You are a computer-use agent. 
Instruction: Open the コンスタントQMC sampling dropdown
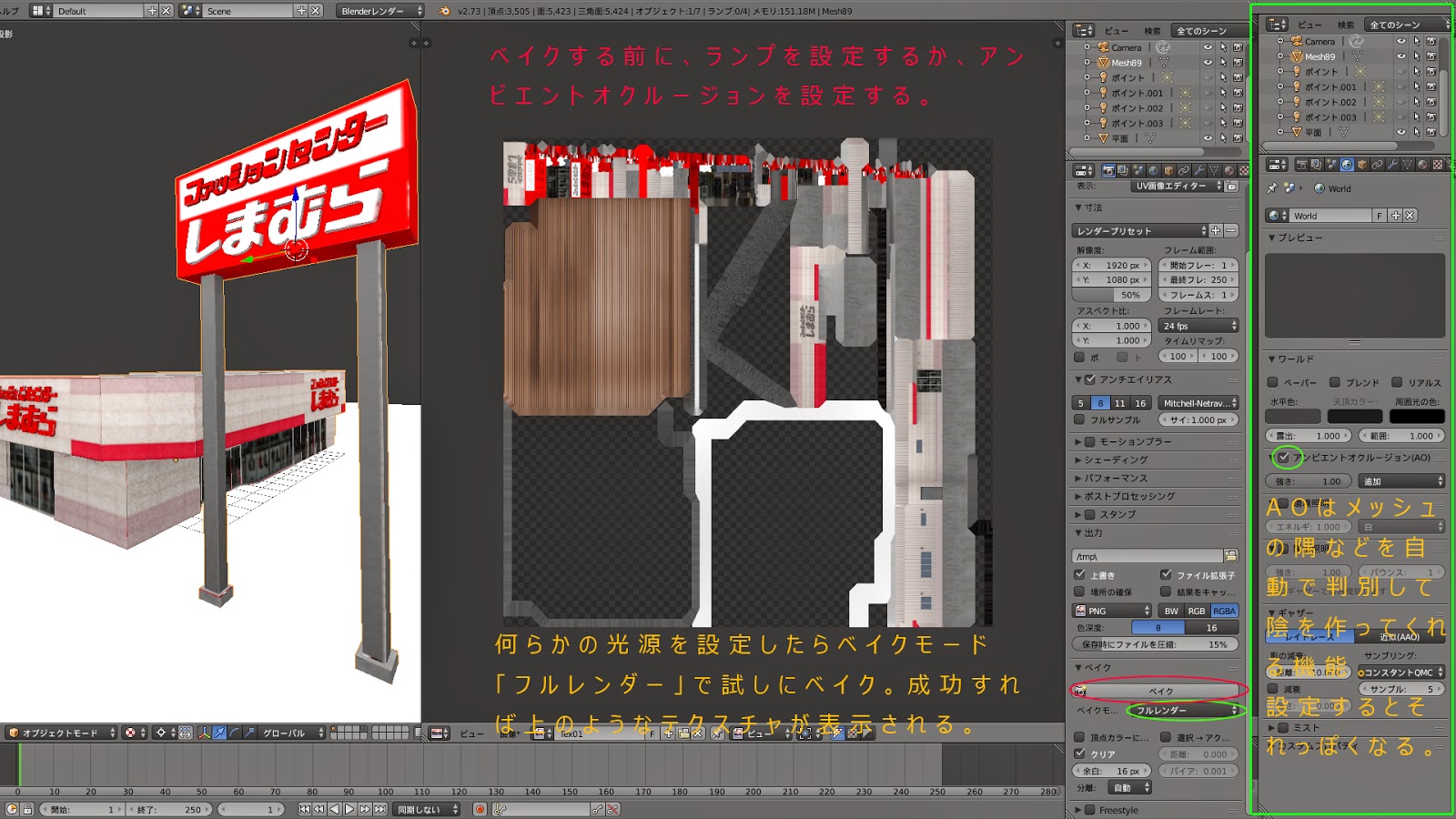[1400, 672]
